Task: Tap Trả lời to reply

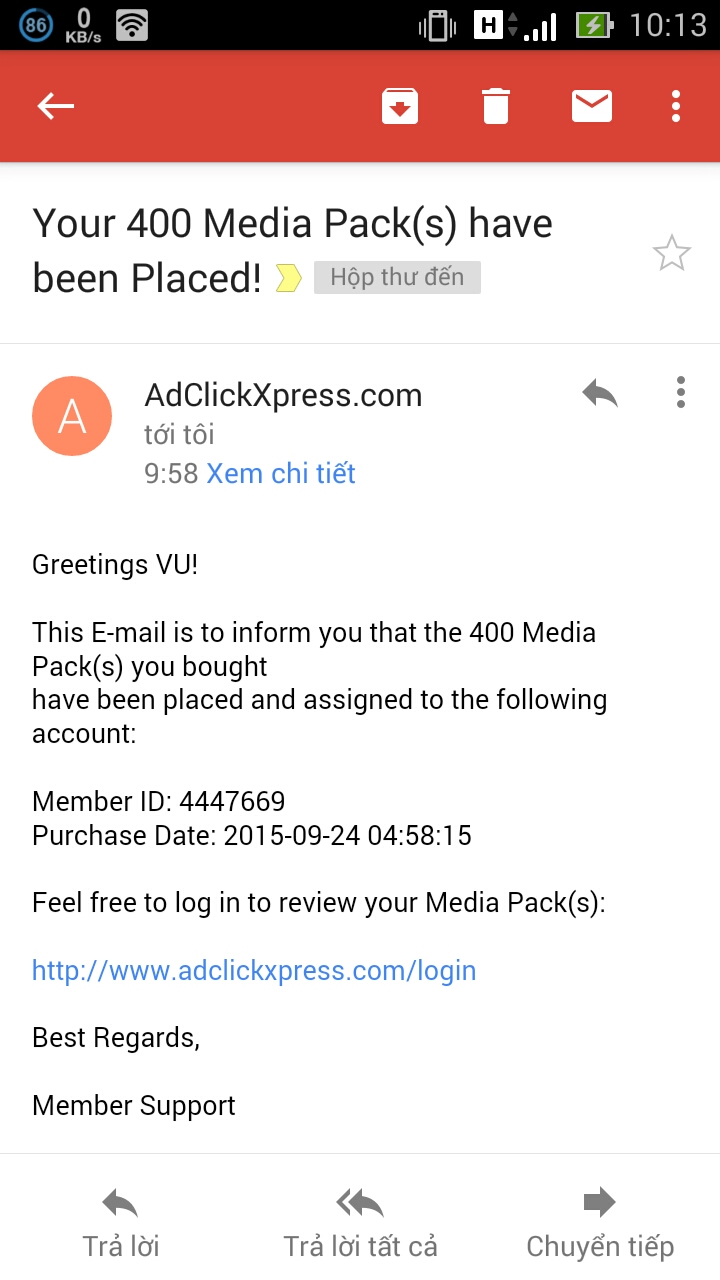Action: (121, 1222)
